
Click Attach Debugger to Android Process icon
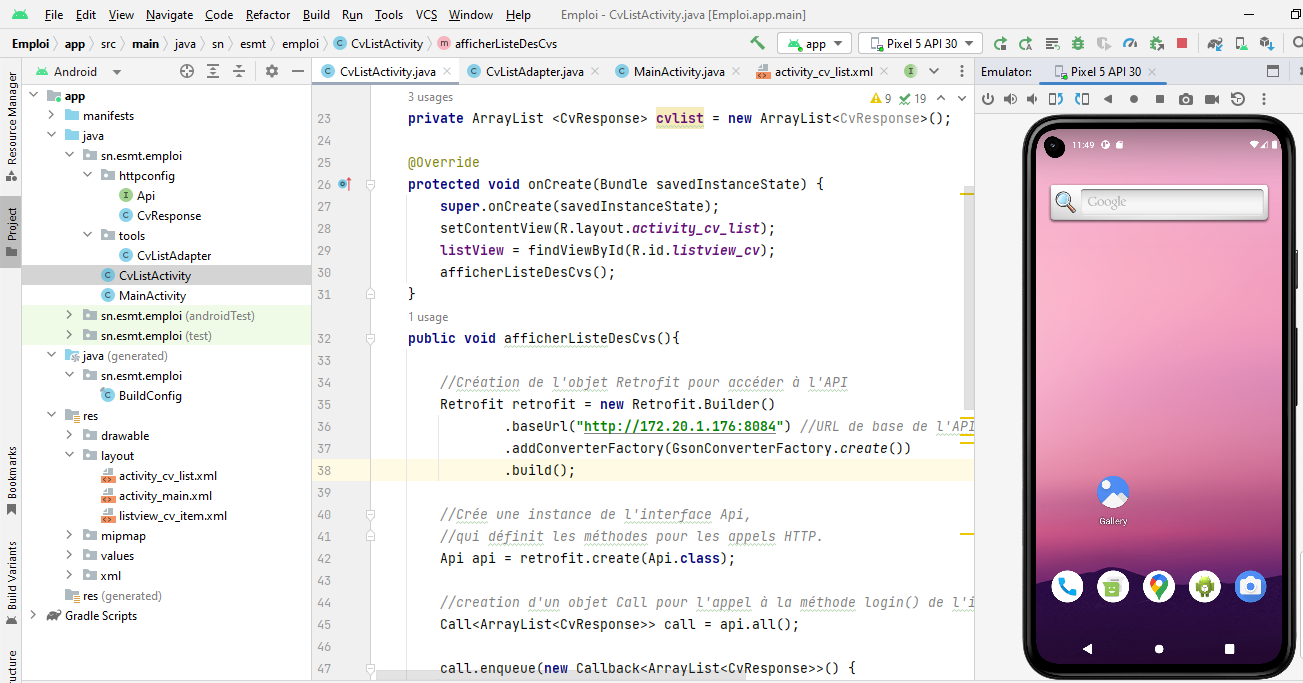pyautogui.click(x=1156, y=43)
